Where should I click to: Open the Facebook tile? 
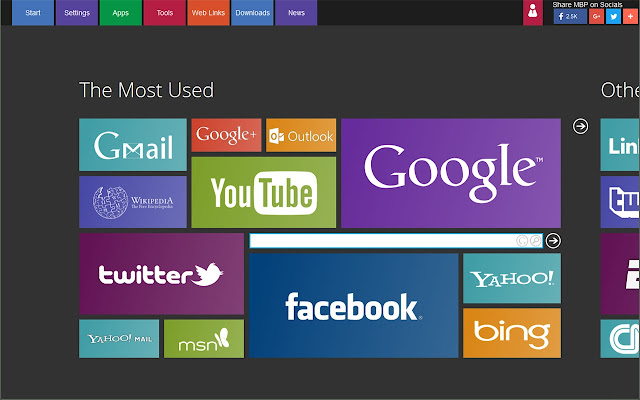click(x=353, y=305)
